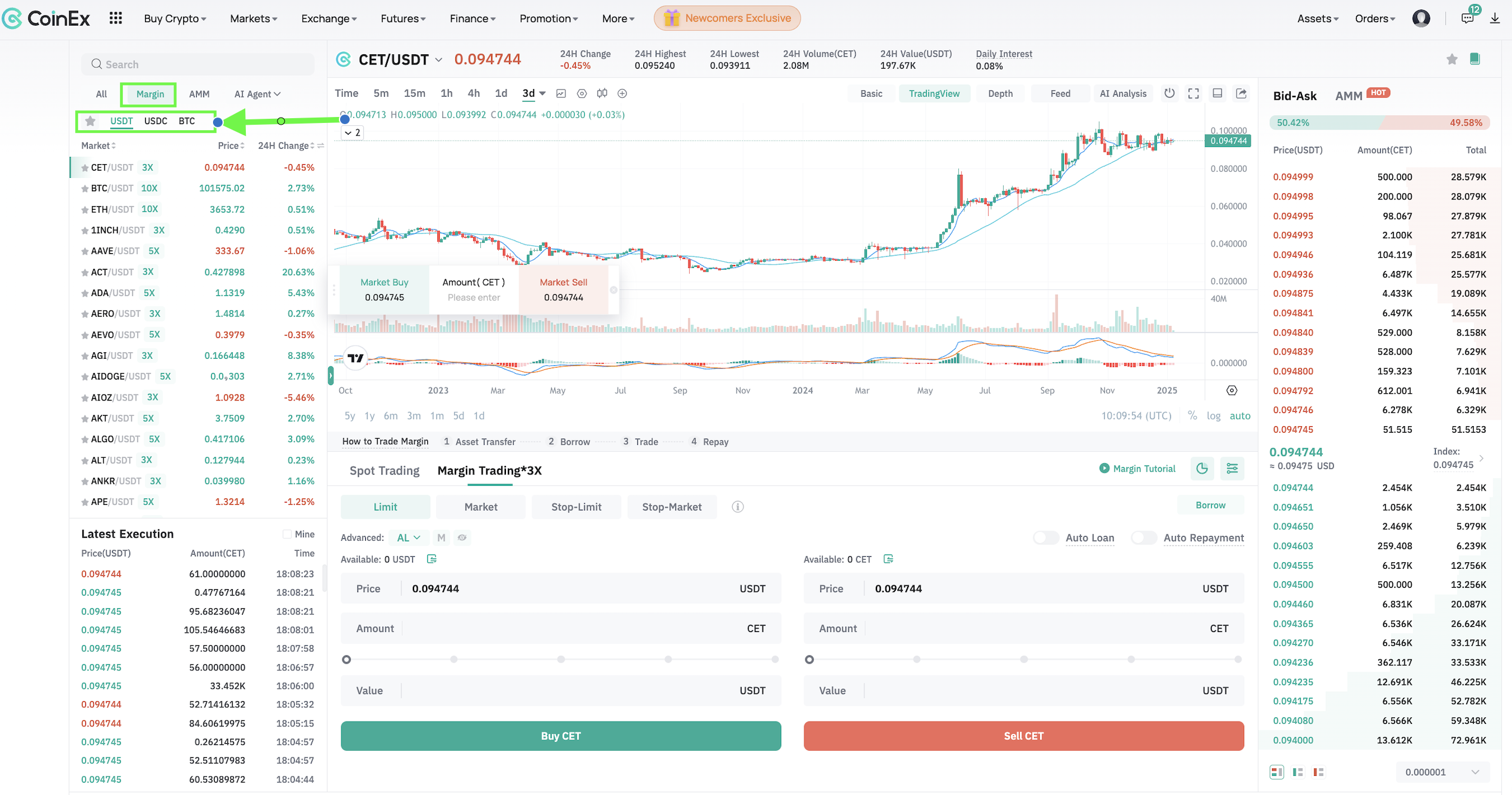Select the Margin market tab

click(150, 94)
